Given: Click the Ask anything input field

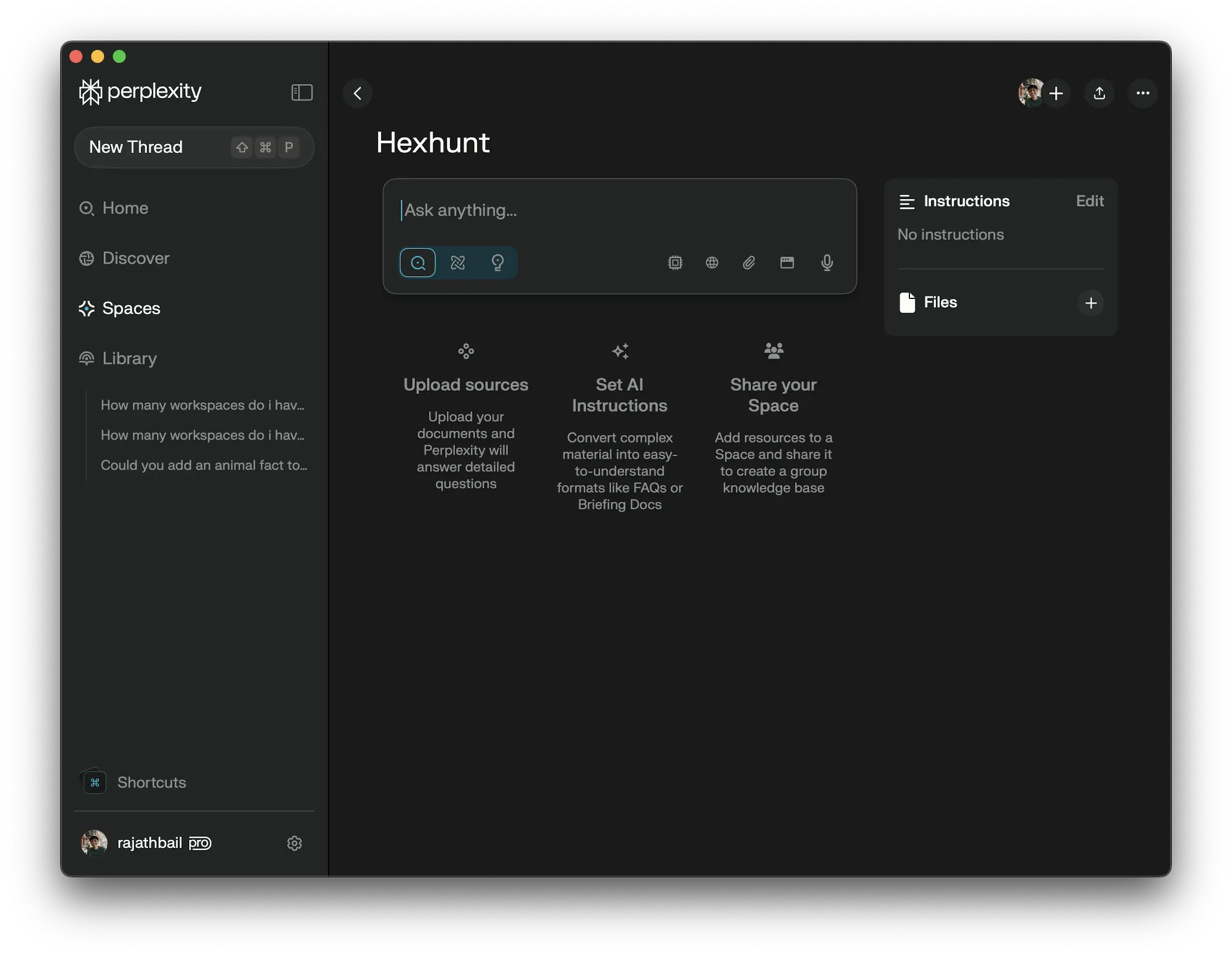Looking at the screenshot, I should 619,210.
